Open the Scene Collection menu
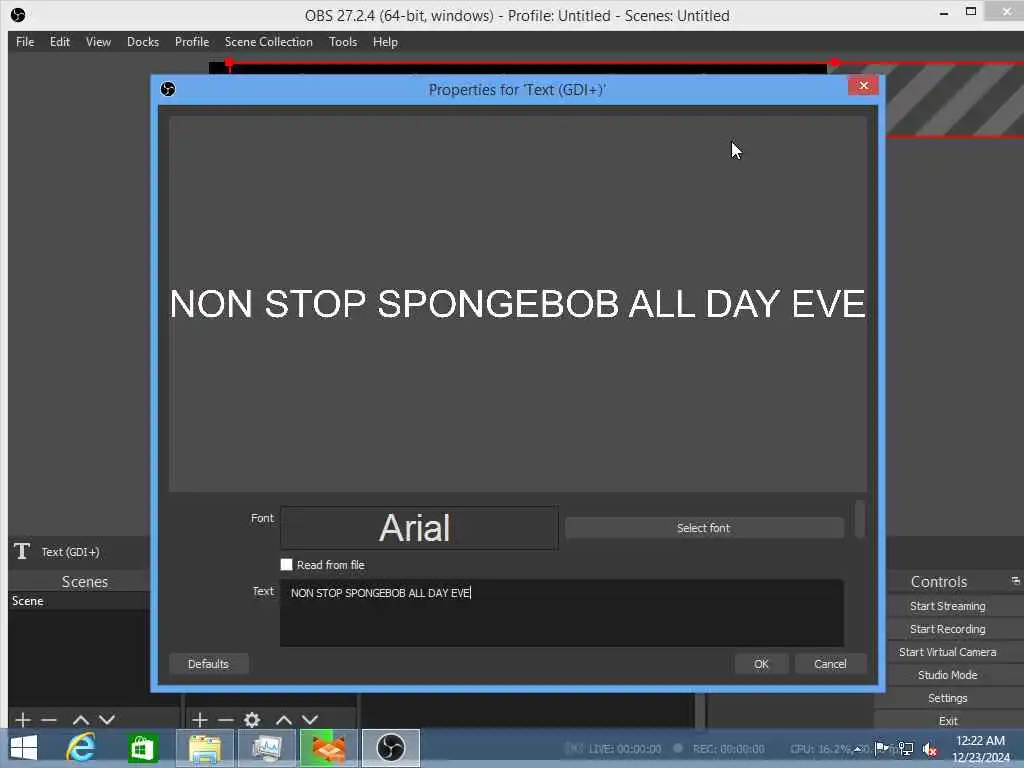Image resolution: width=1024 pixels, height=768 pixels. 268,42
